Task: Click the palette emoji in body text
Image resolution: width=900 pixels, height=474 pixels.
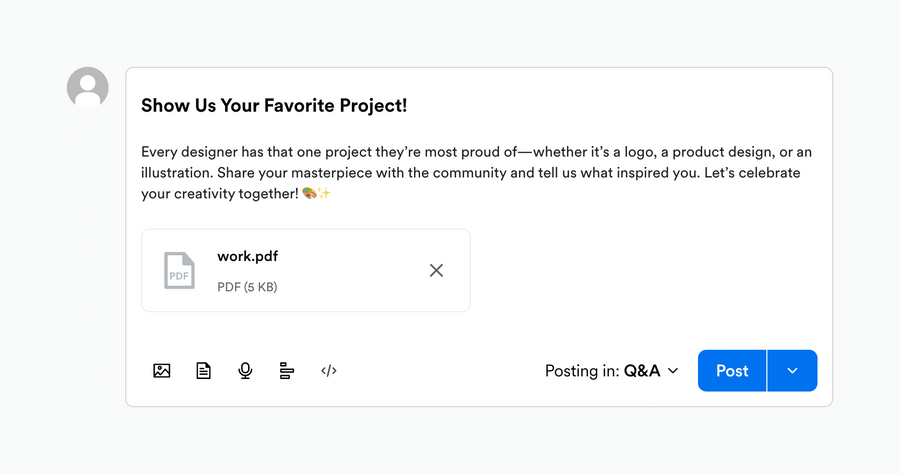Action: pos(308,193)
